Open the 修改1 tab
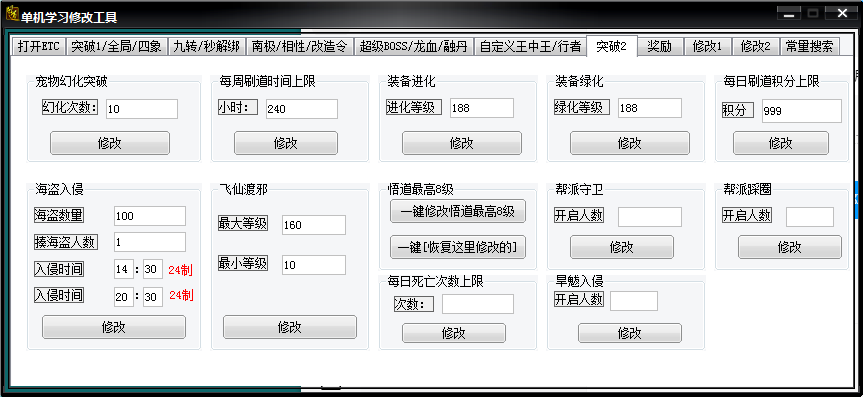The width and height of the screenshot is (863, 397). coord(707,46)
